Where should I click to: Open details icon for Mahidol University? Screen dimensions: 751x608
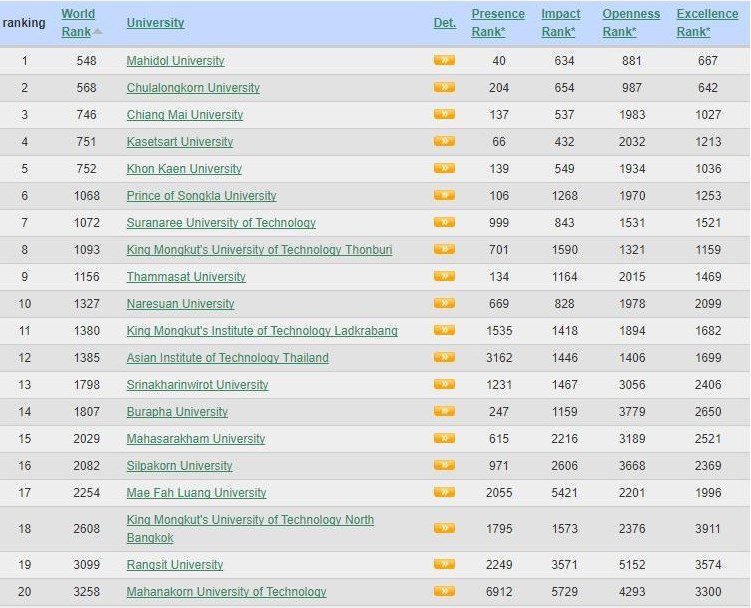444,60
